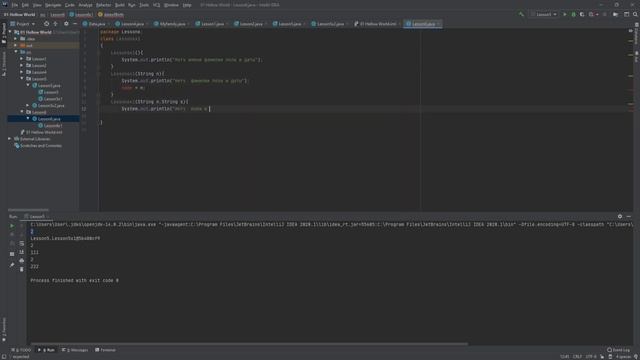This screenshot has height=360, width=640.
Task: Open the View menu
Action: pos(37,5)
